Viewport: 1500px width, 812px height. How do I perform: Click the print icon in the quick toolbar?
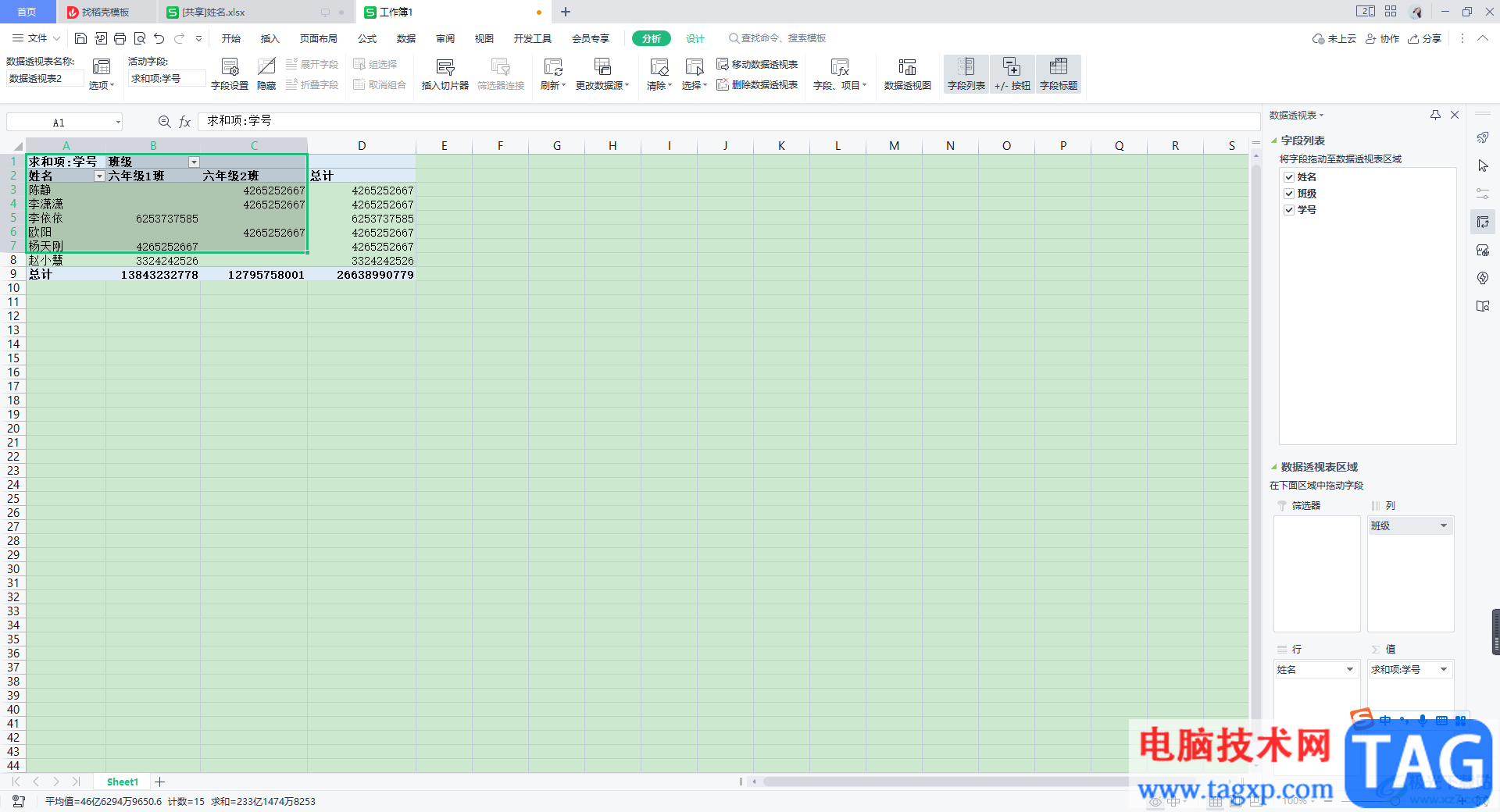click(120, 38)
